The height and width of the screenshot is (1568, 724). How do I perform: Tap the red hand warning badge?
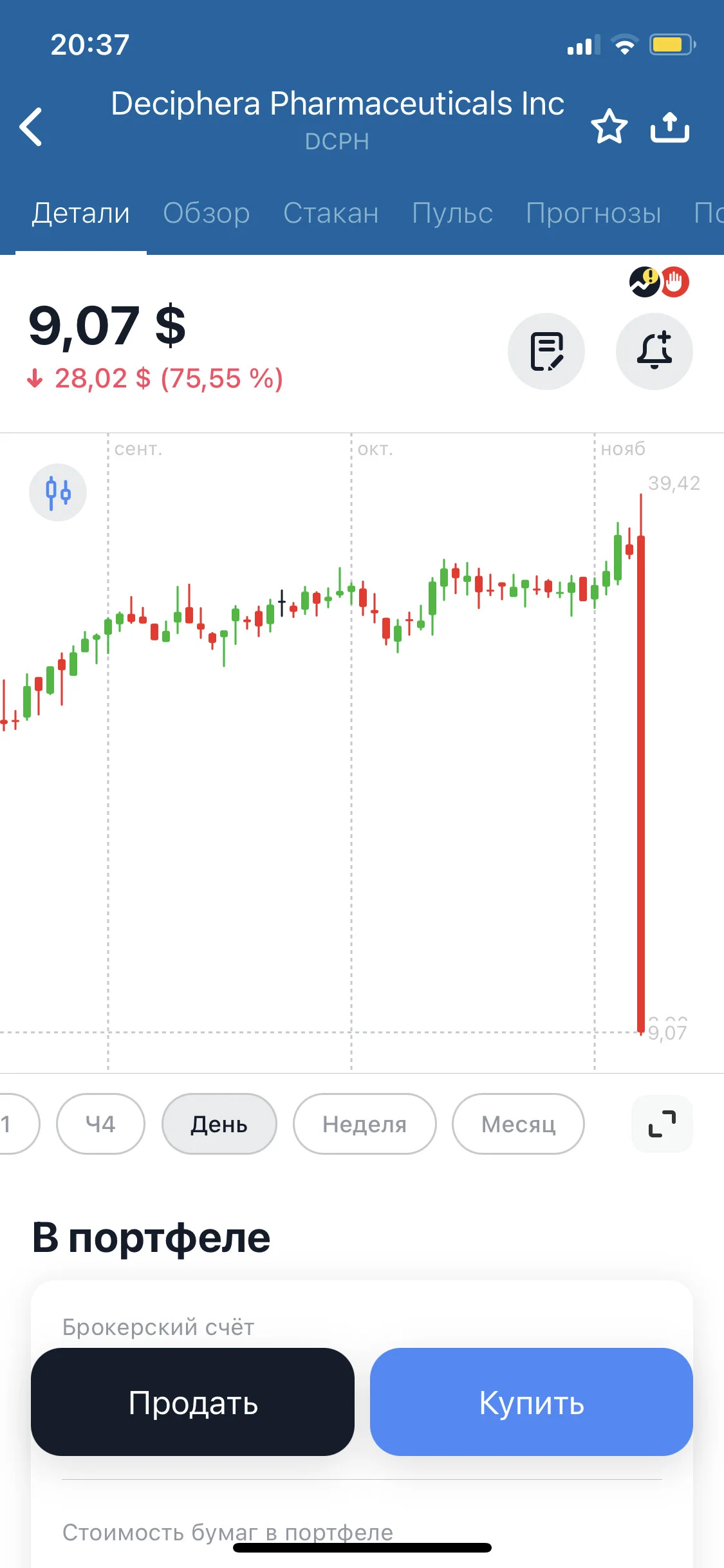pyautogui.click(x=674, y=282)
